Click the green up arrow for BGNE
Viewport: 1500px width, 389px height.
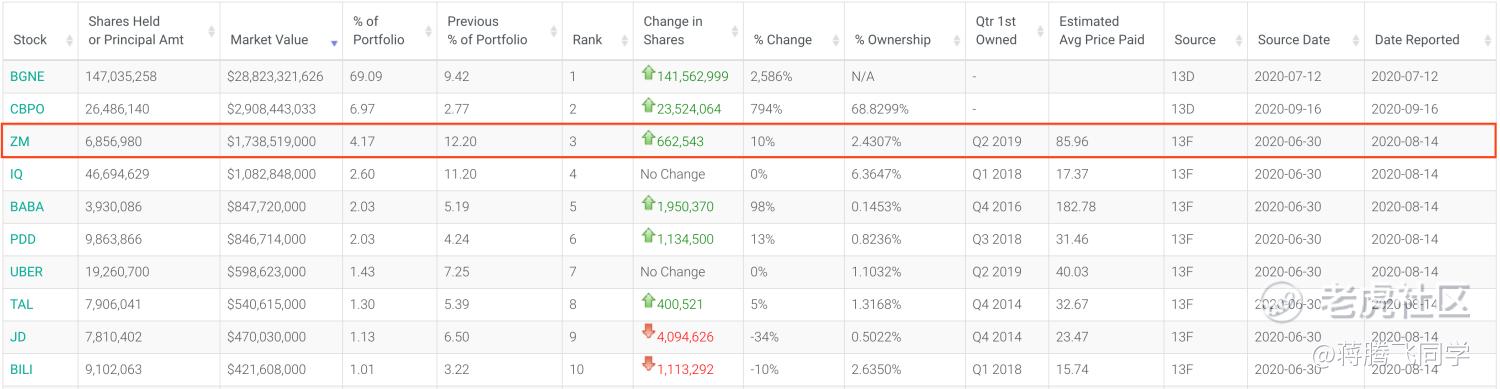[648, 73]
